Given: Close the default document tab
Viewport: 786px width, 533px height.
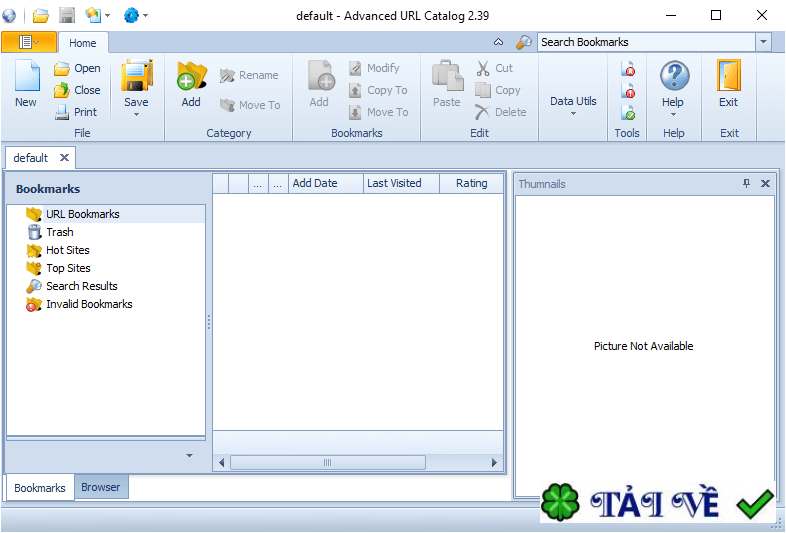Looking at the screenshot, I should coord(64,157).
